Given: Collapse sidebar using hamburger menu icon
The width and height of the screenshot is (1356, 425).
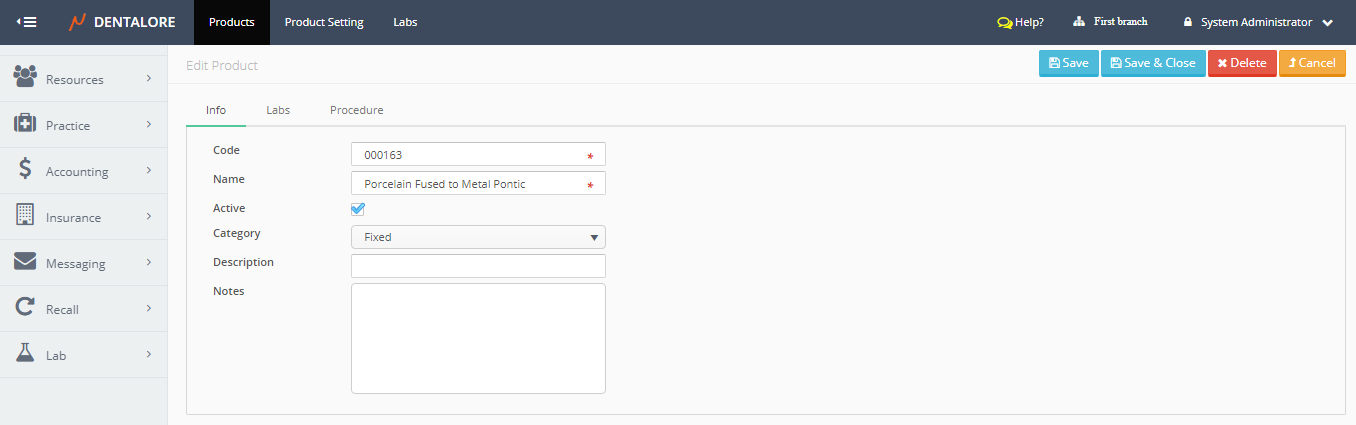Looking at the screenshot, I should [27, 22].
